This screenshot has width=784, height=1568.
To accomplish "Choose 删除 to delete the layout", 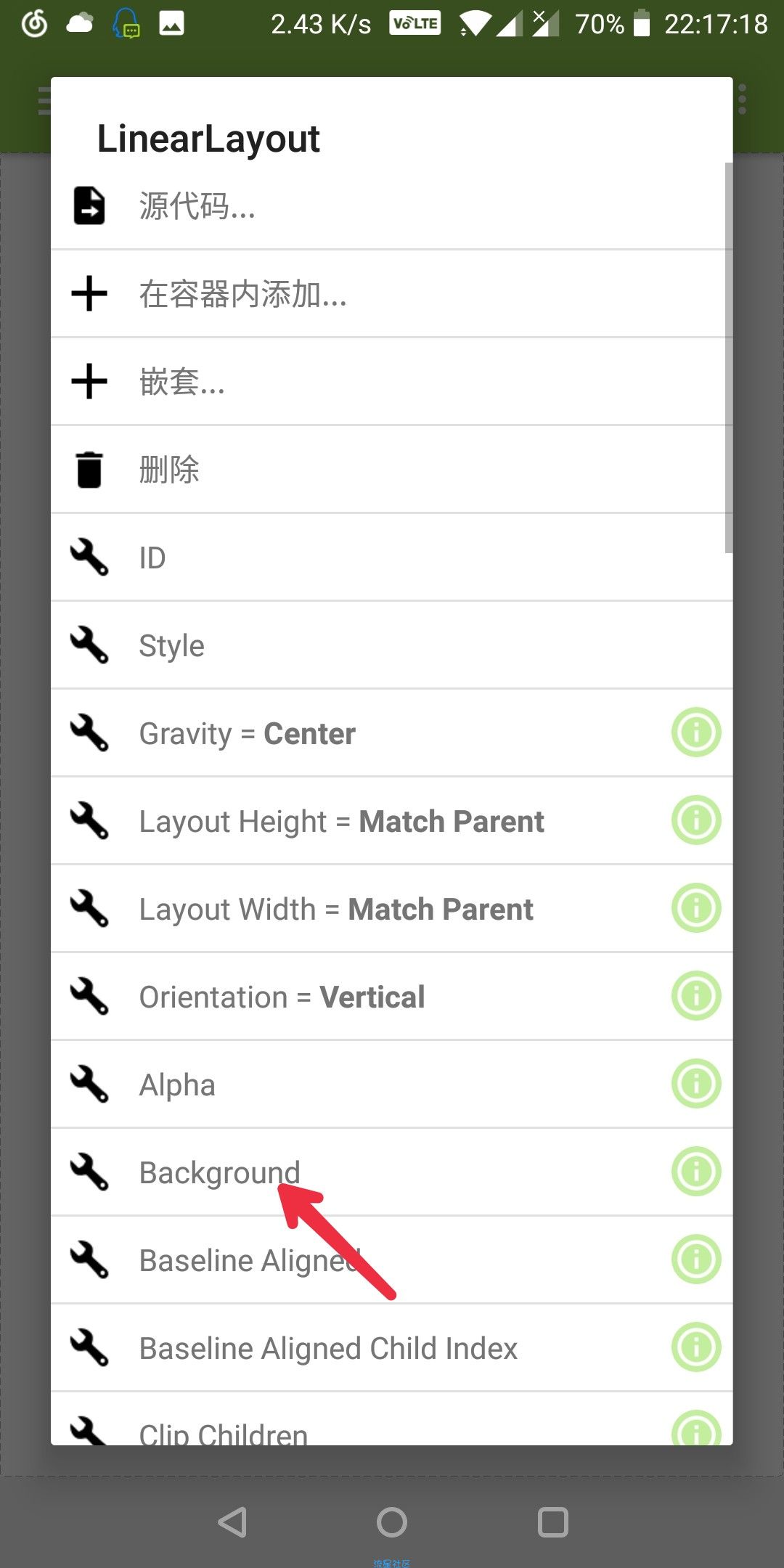I will click(x=392, y=469).
